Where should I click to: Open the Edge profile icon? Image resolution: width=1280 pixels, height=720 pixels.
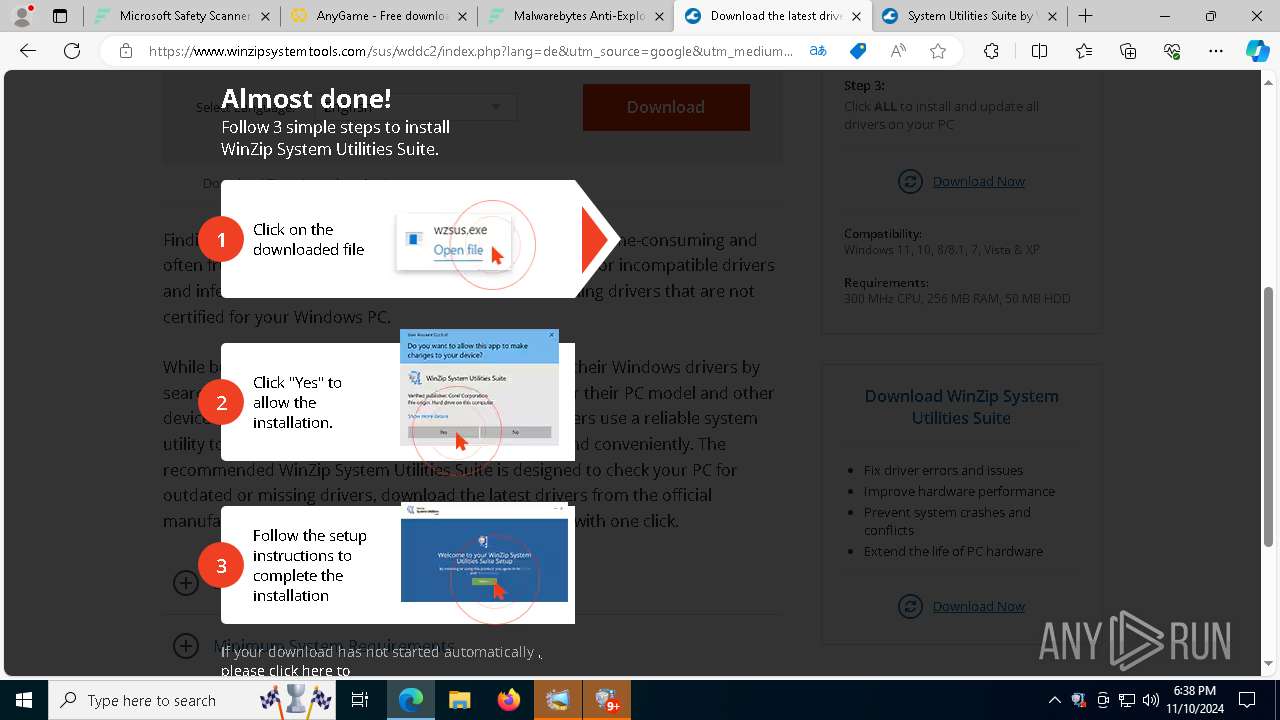click(22, 16)
